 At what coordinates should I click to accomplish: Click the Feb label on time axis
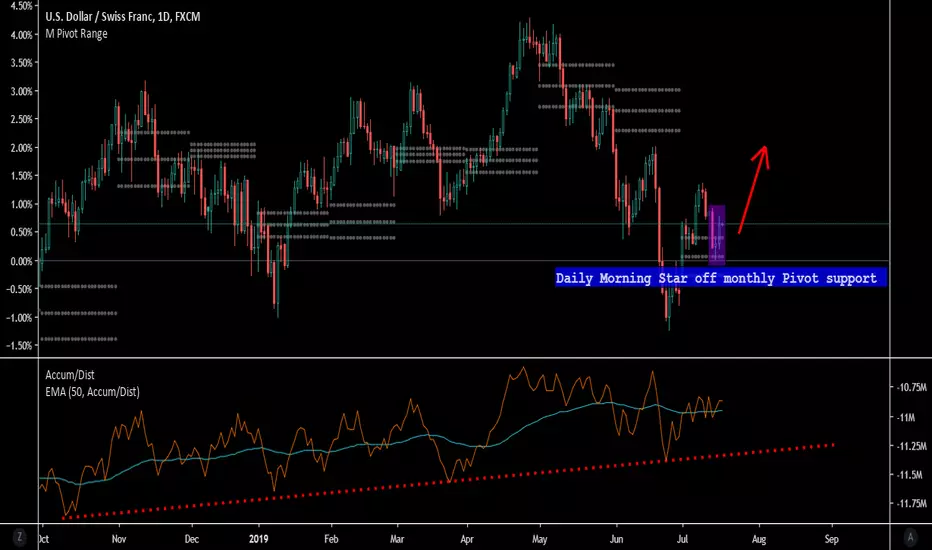(x=331, y=539)
